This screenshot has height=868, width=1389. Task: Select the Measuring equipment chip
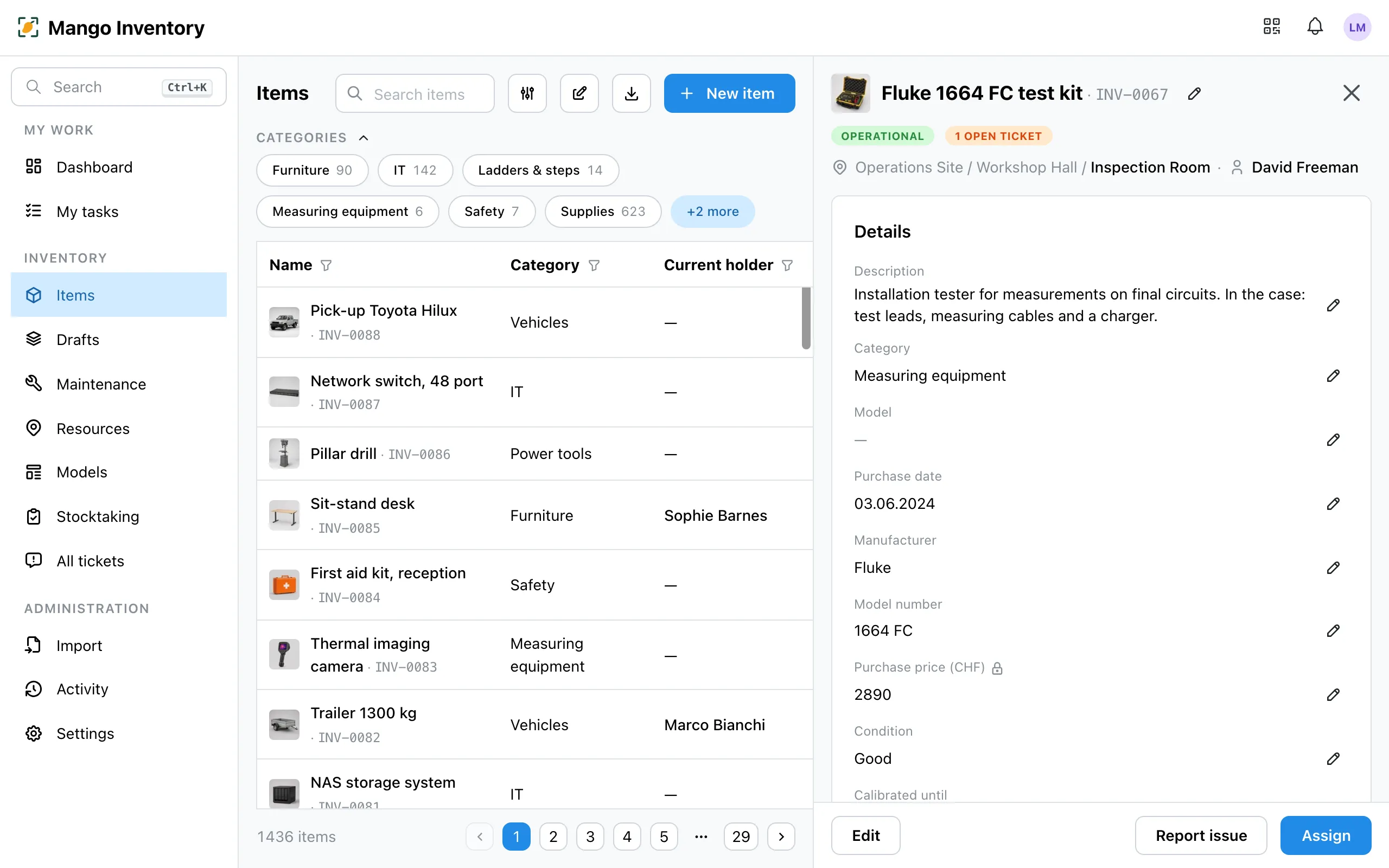tap(347, 211)
